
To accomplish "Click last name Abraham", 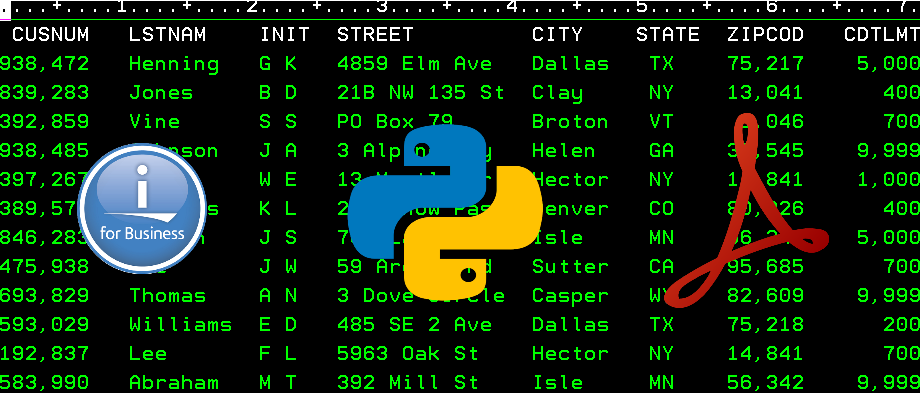I will (x=174, y=382).
